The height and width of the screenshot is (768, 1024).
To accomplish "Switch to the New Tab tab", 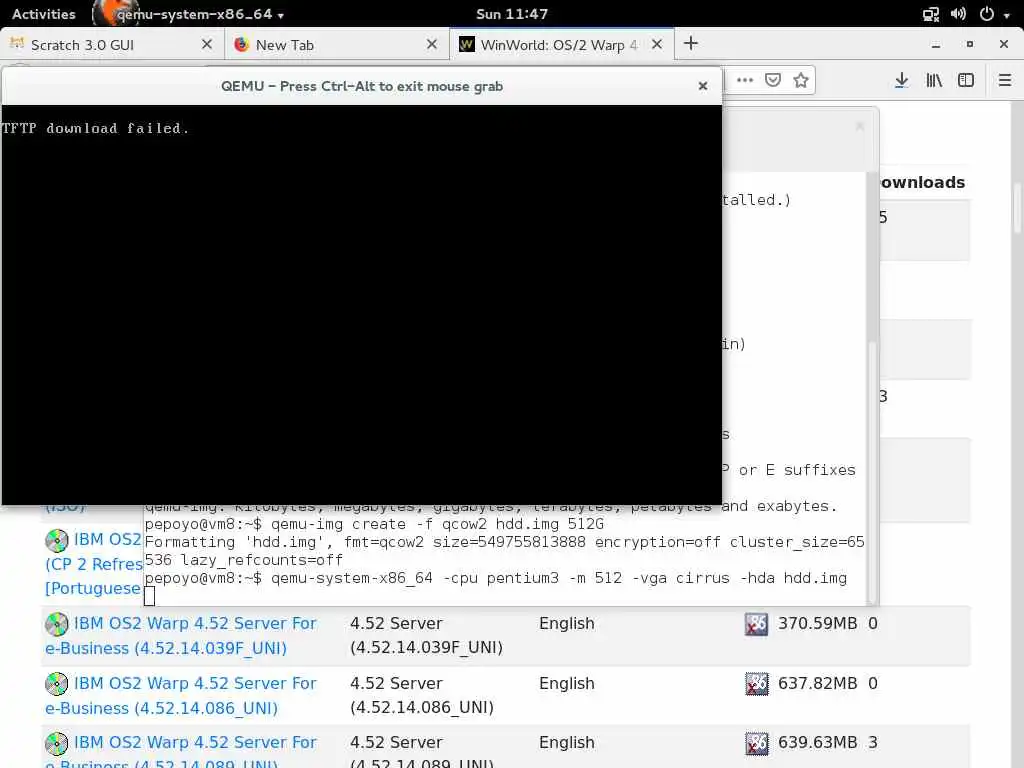I will tap(337, 44).
